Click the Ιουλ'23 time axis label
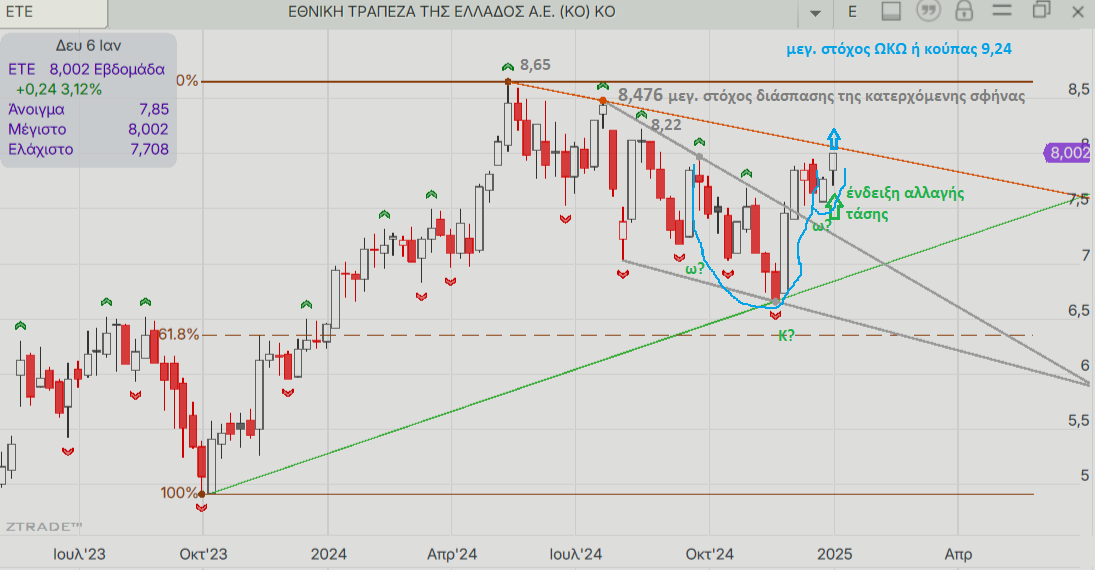 [x=80, y=555]
